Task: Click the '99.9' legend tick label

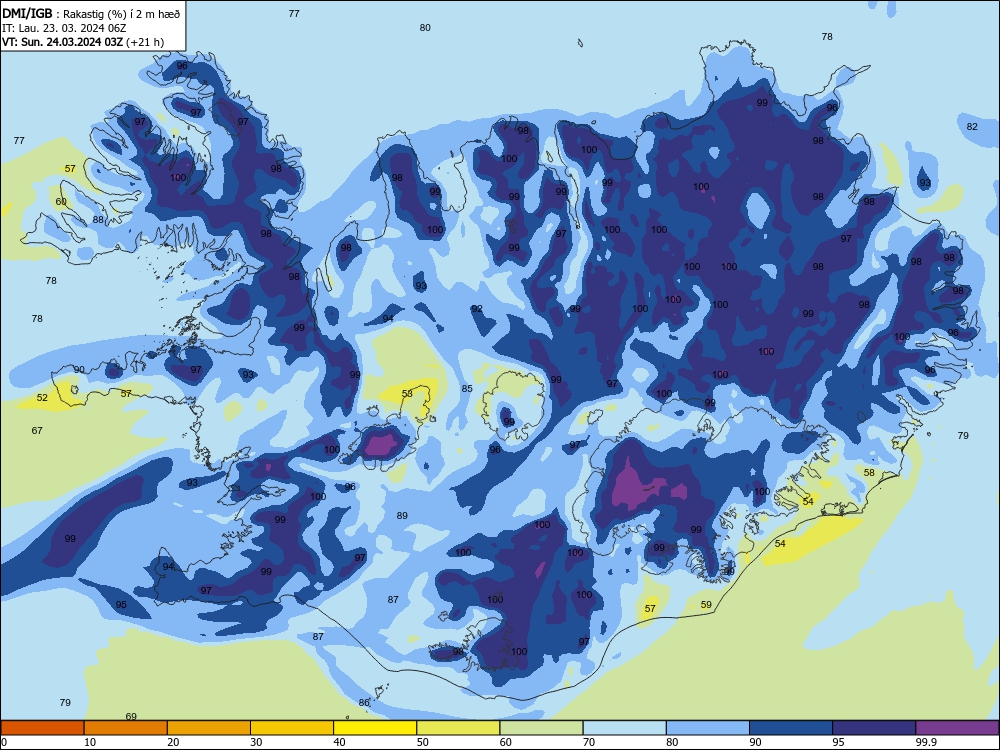Action: tap(925, 742)
